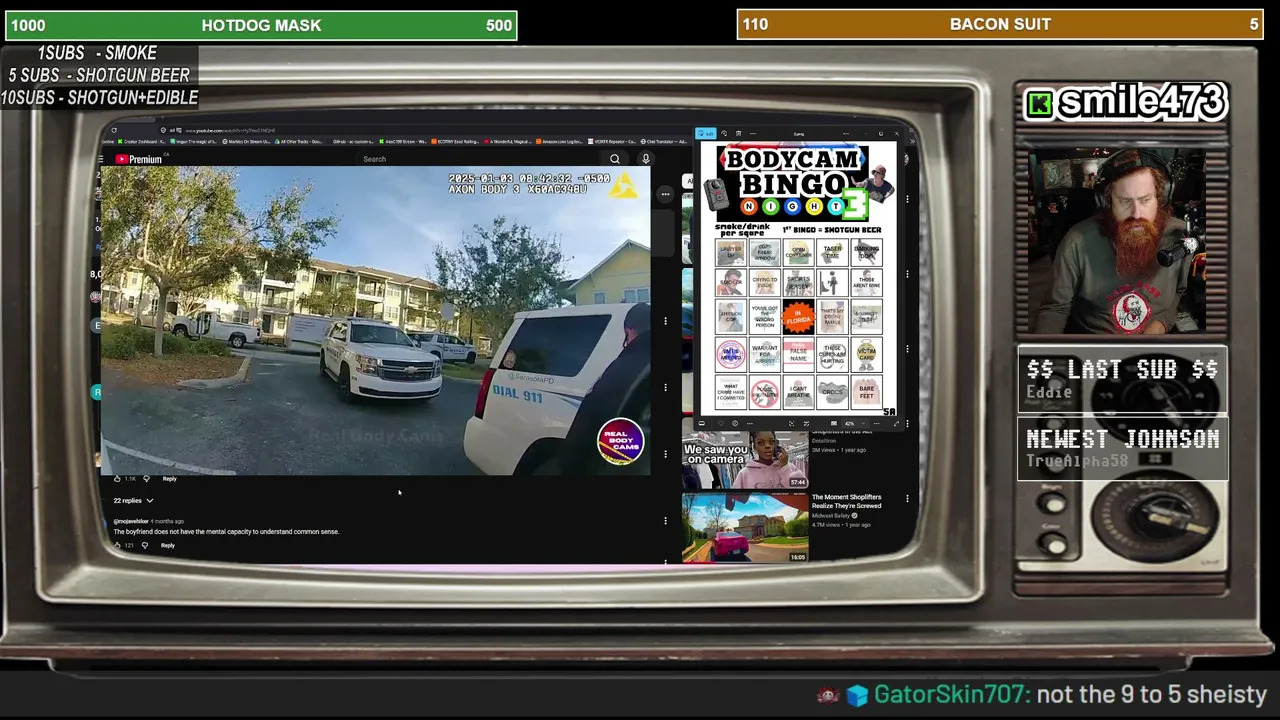Click the 'Taser Time' bingo square
Image resolution: width=1280 pixels, height=720 pixels.
click(x=832, y=251)
